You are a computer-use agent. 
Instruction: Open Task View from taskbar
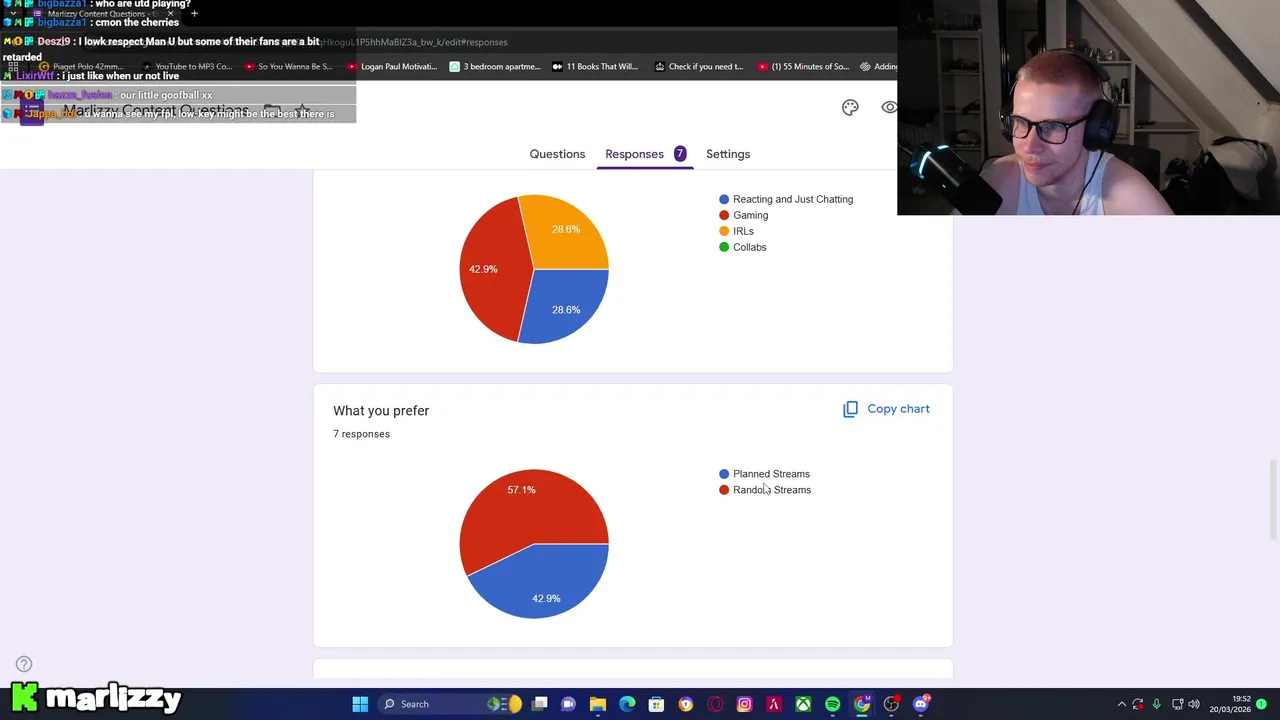click(x=539, y=704)
